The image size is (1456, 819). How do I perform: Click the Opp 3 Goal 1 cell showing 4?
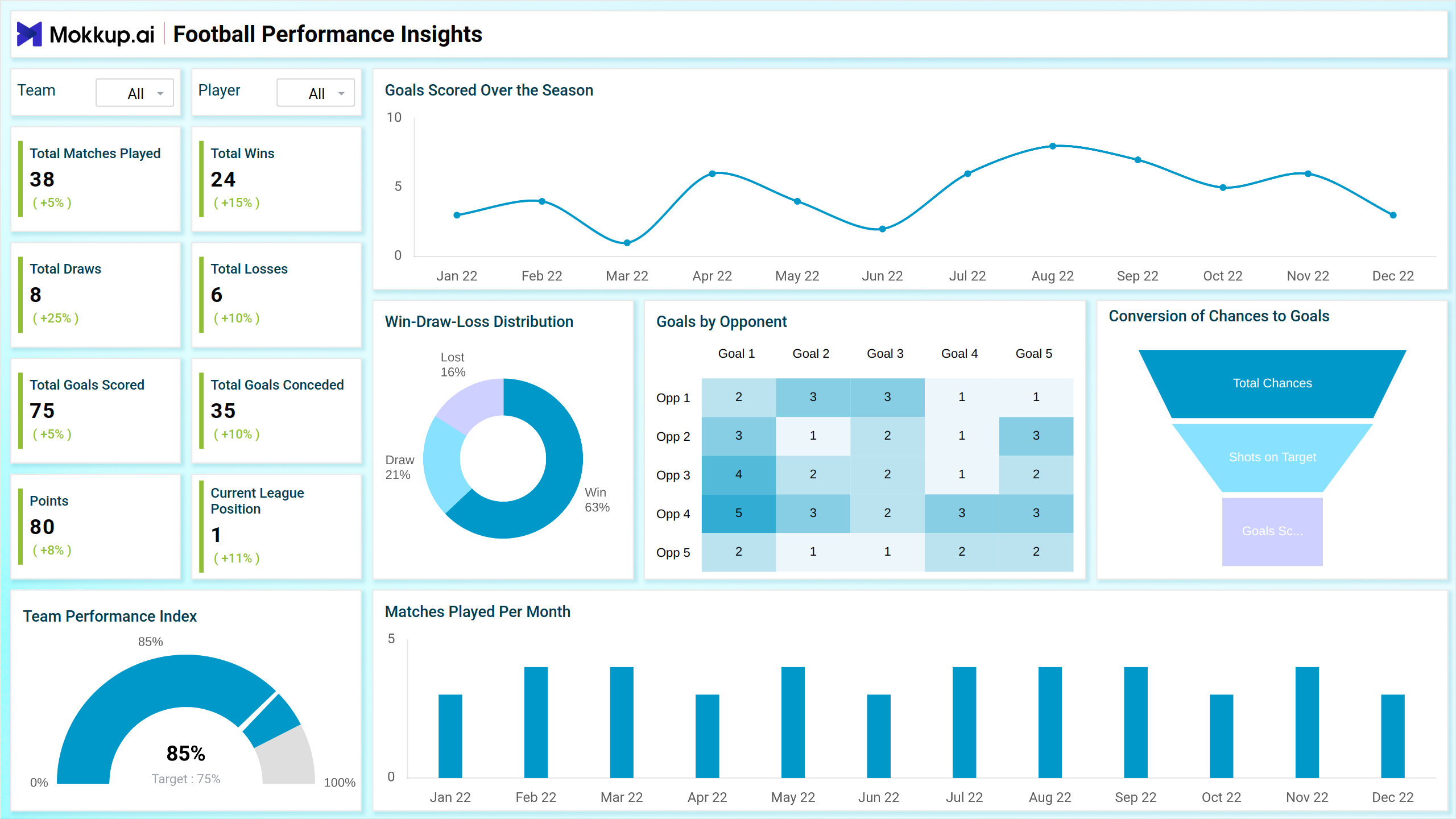(x=738, y=474)
